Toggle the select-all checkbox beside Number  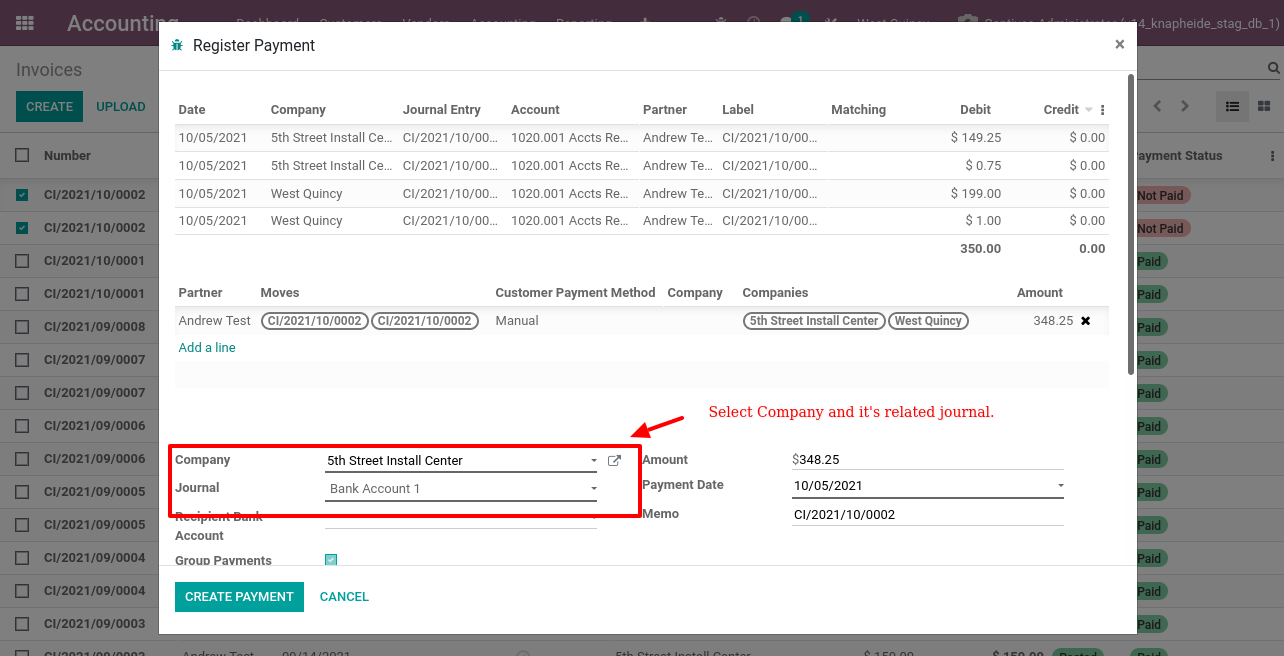click(x=22, y=155)
